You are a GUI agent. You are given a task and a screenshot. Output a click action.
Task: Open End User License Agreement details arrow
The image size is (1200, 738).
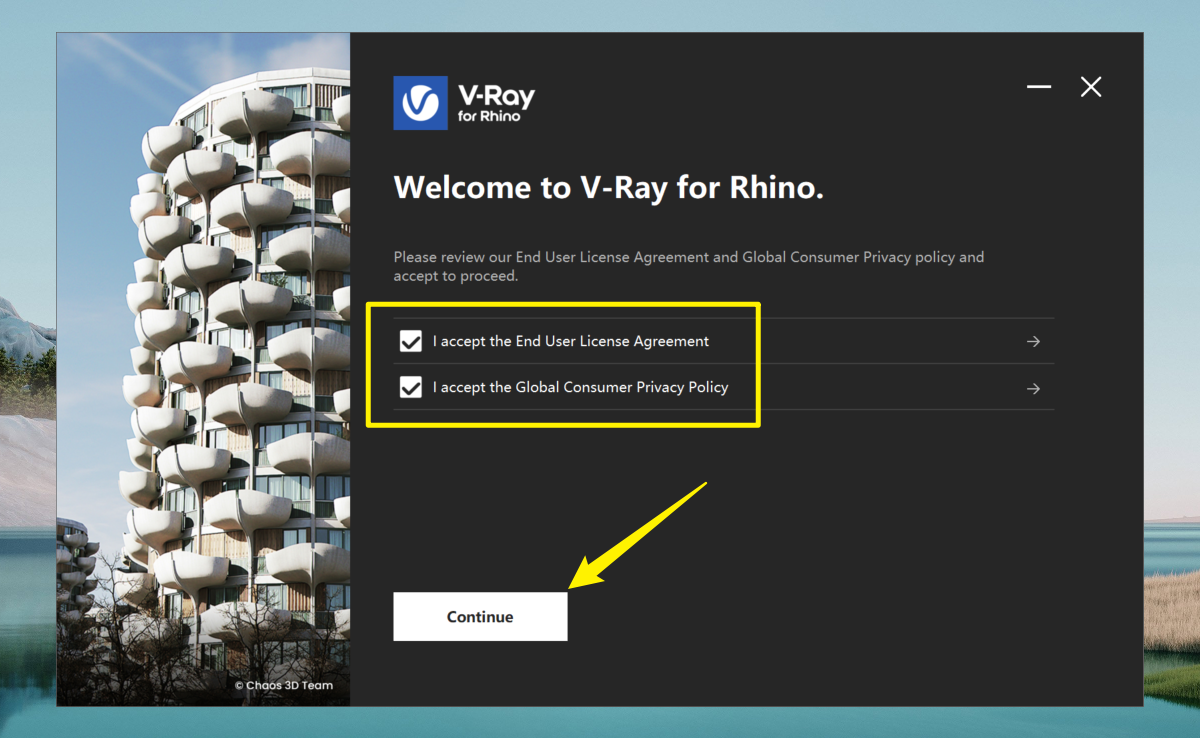tap(1033, 342)
